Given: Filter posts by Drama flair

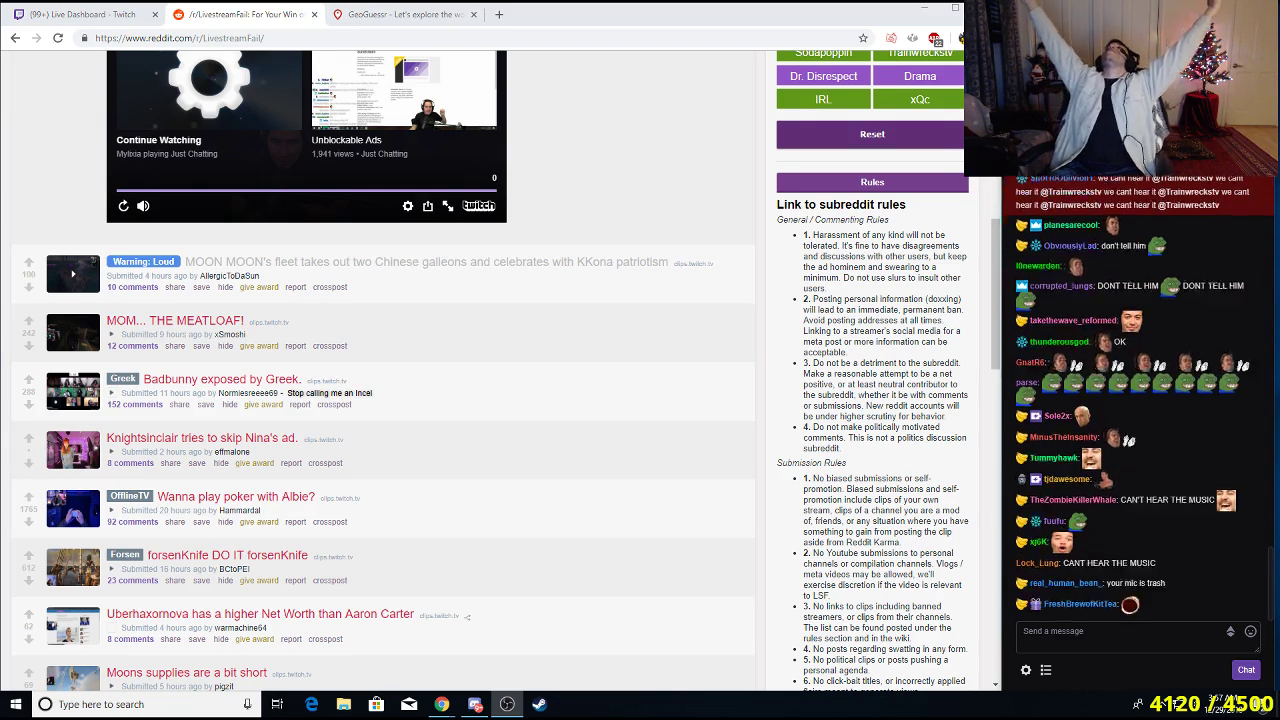Looking at the screenshot, I should [x=920, y=76].
